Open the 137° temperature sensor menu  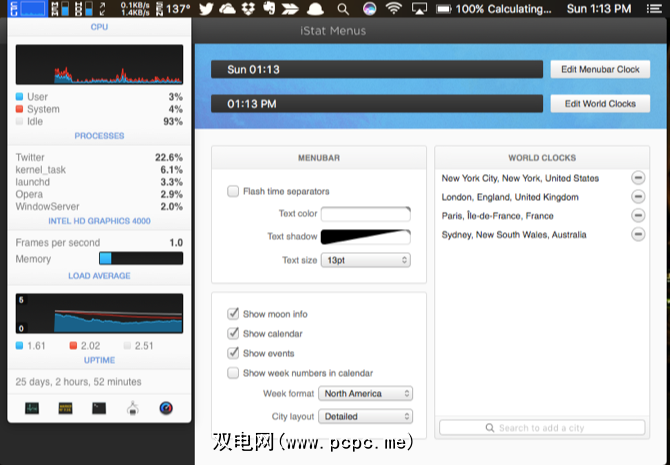click(x=173, y=9)
